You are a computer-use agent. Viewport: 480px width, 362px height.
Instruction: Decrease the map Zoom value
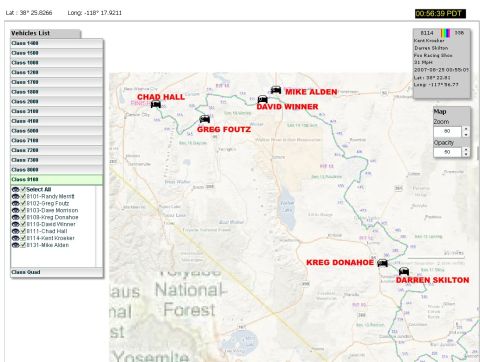click(466, 134)
